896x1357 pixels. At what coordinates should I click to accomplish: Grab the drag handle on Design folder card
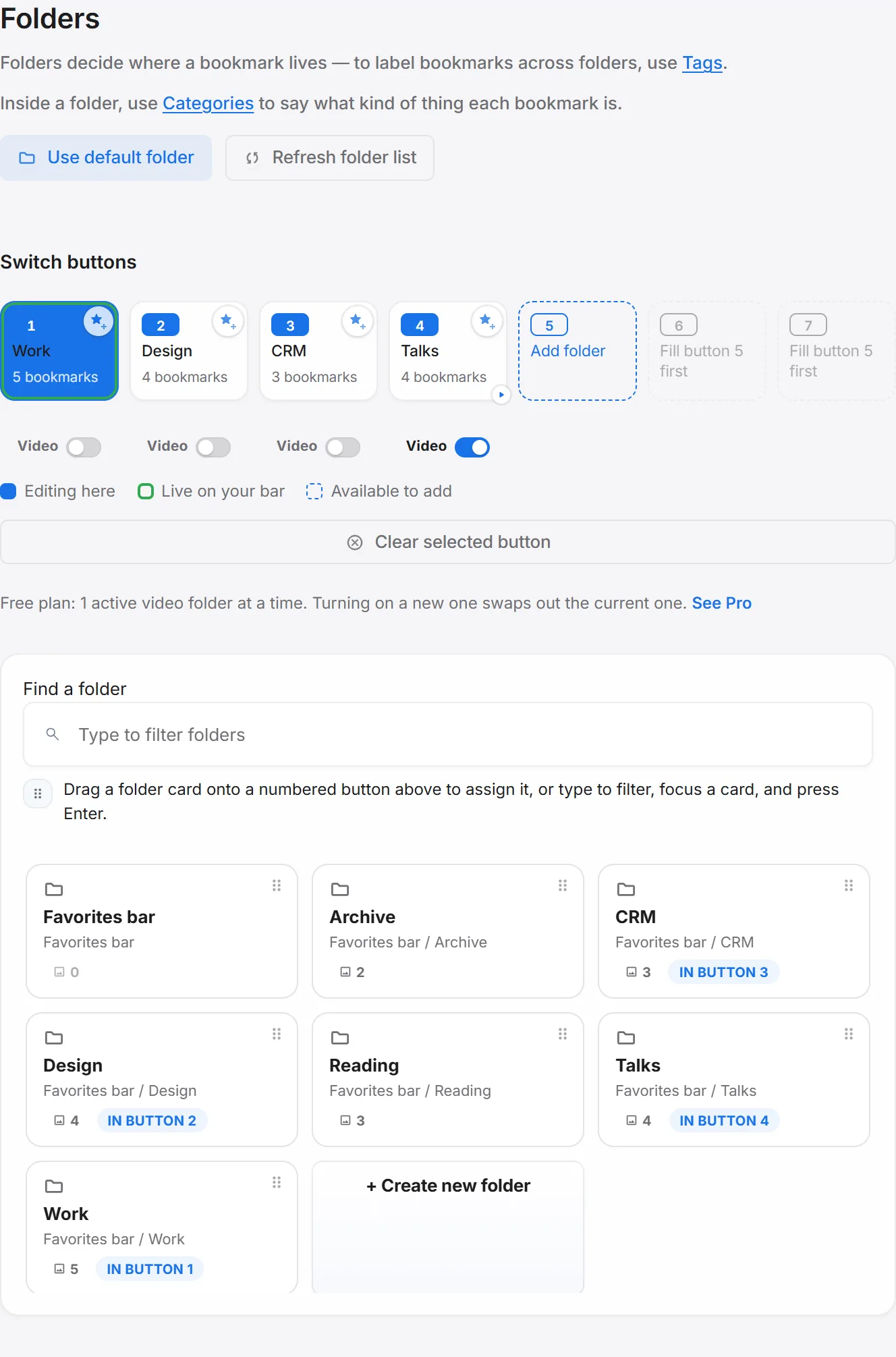pos(277,1034)
